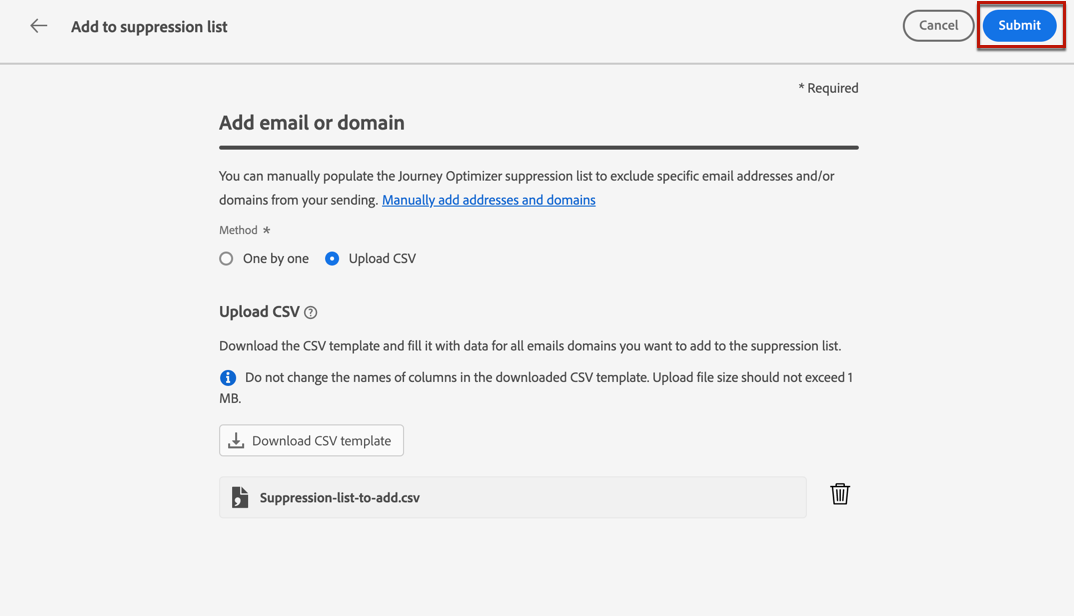
Task: Click the CSV file document icon
Action: pyautogui.click(x=240, y=497)
